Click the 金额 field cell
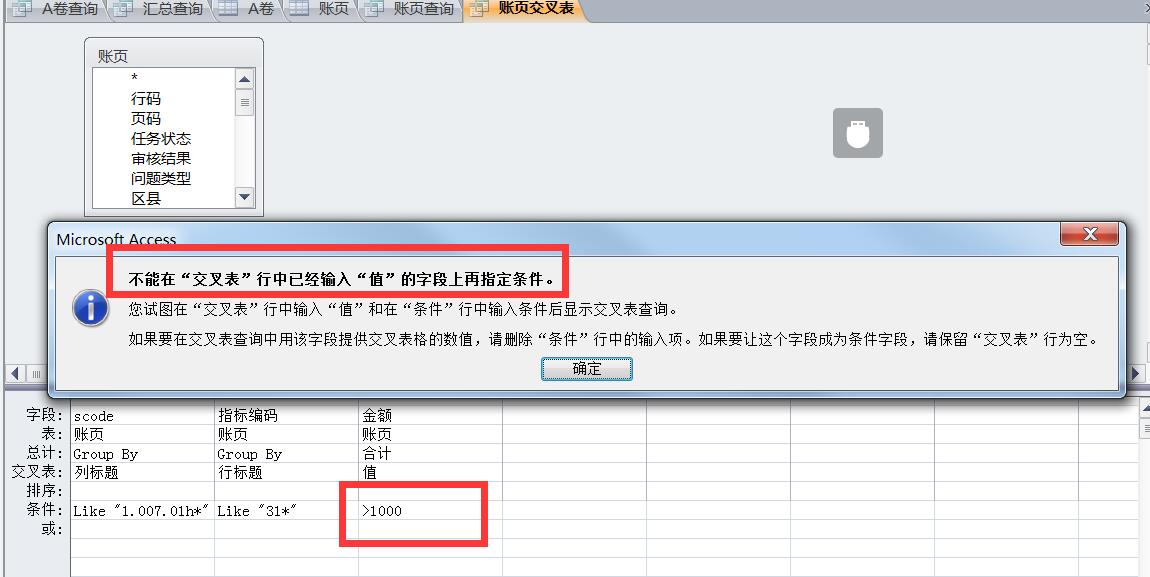 pyautogui.click(x=431, y=416)
